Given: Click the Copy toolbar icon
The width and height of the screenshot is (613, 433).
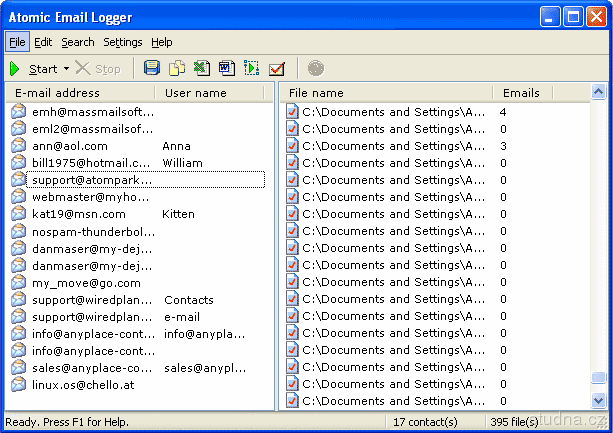Looking at the screenshot, I should [177, 69].
